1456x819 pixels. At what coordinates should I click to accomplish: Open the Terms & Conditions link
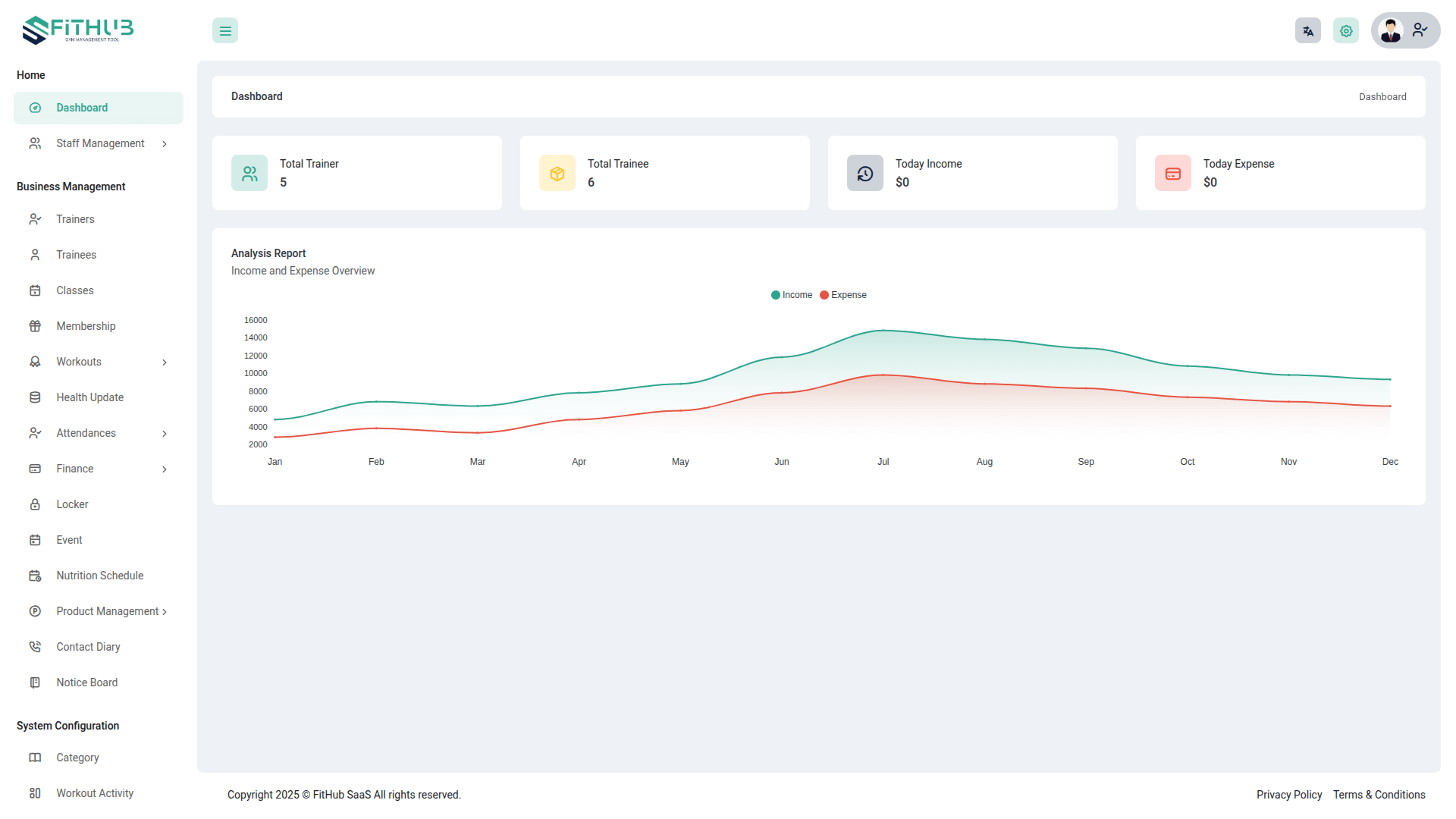[1379, 795]
